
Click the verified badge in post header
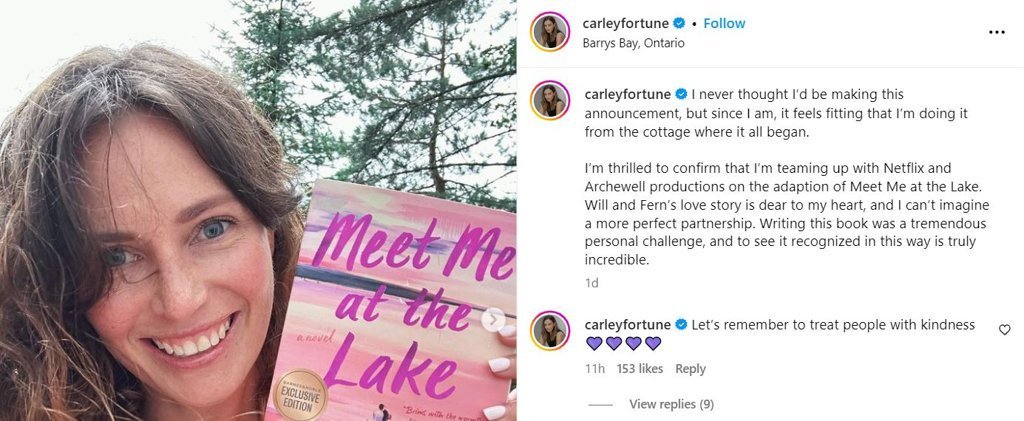[680, 23]
